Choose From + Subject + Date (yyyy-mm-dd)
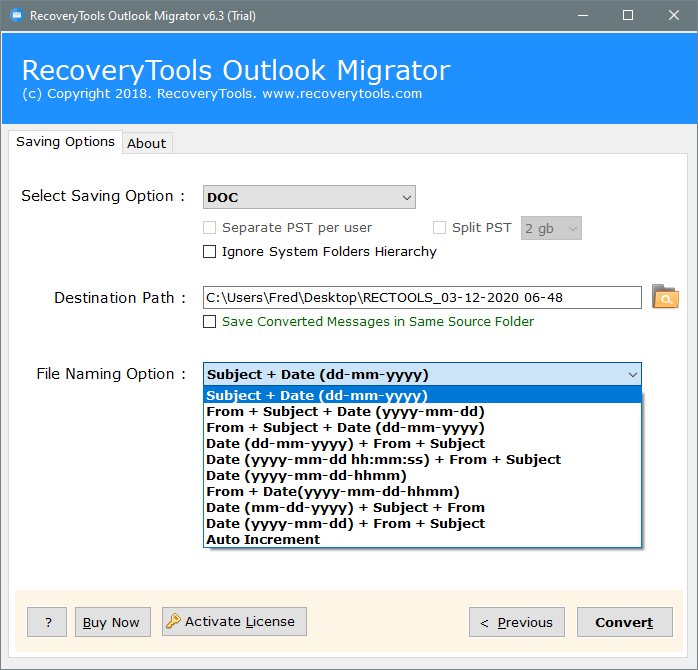The image size is (698, 670). coord(422,411)
